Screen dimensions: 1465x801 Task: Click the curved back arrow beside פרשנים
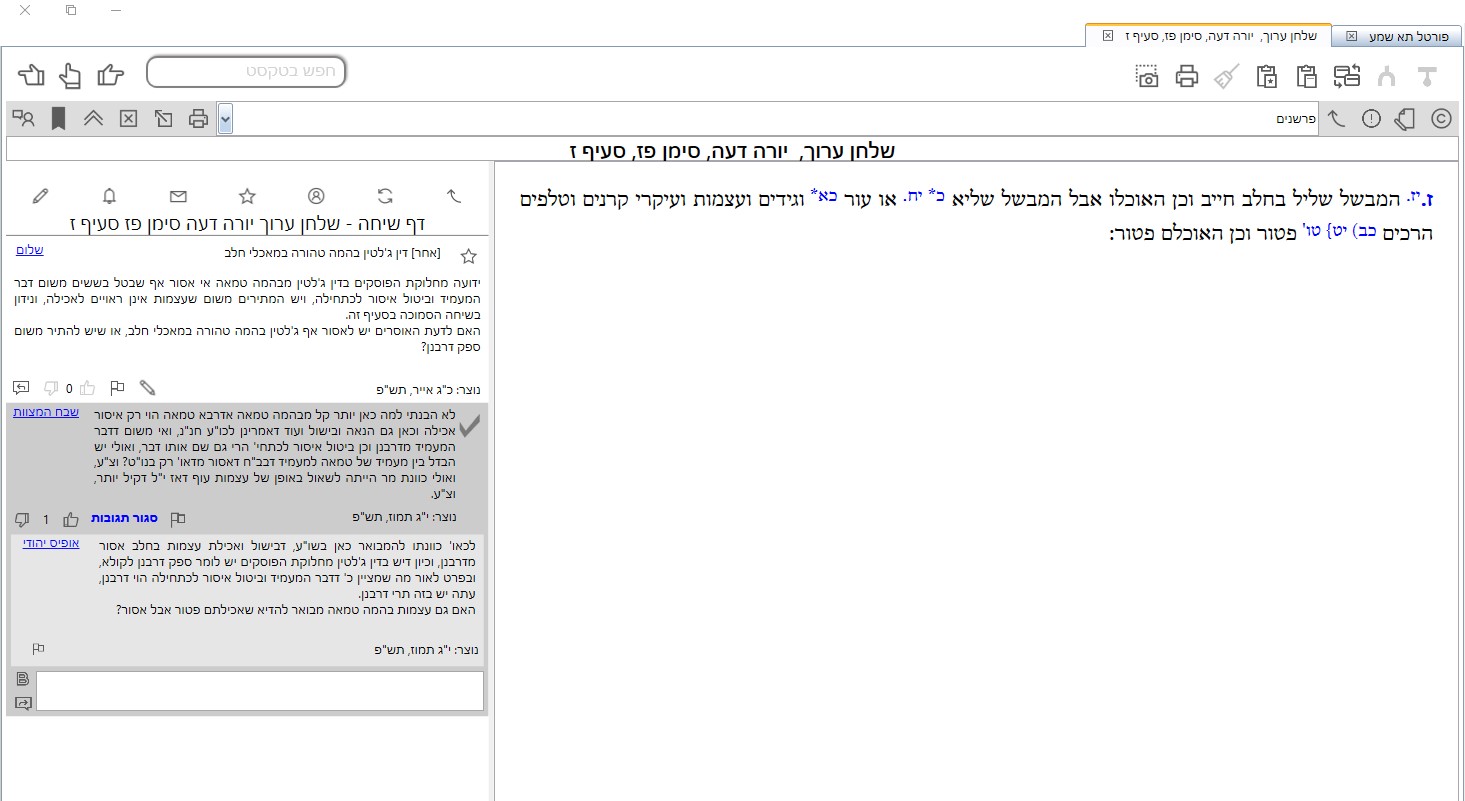(x=1337, y=119)
